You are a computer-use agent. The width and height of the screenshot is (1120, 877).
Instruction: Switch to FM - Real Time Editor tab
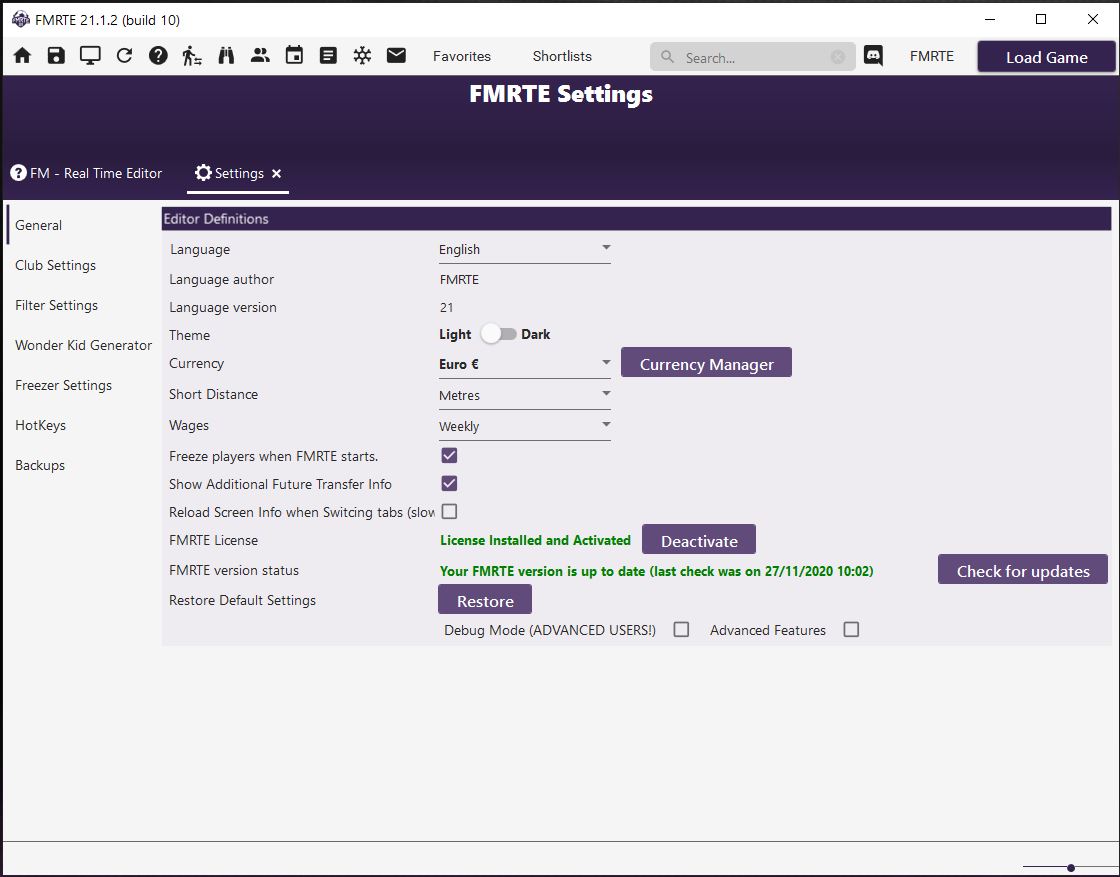point(87,173)
